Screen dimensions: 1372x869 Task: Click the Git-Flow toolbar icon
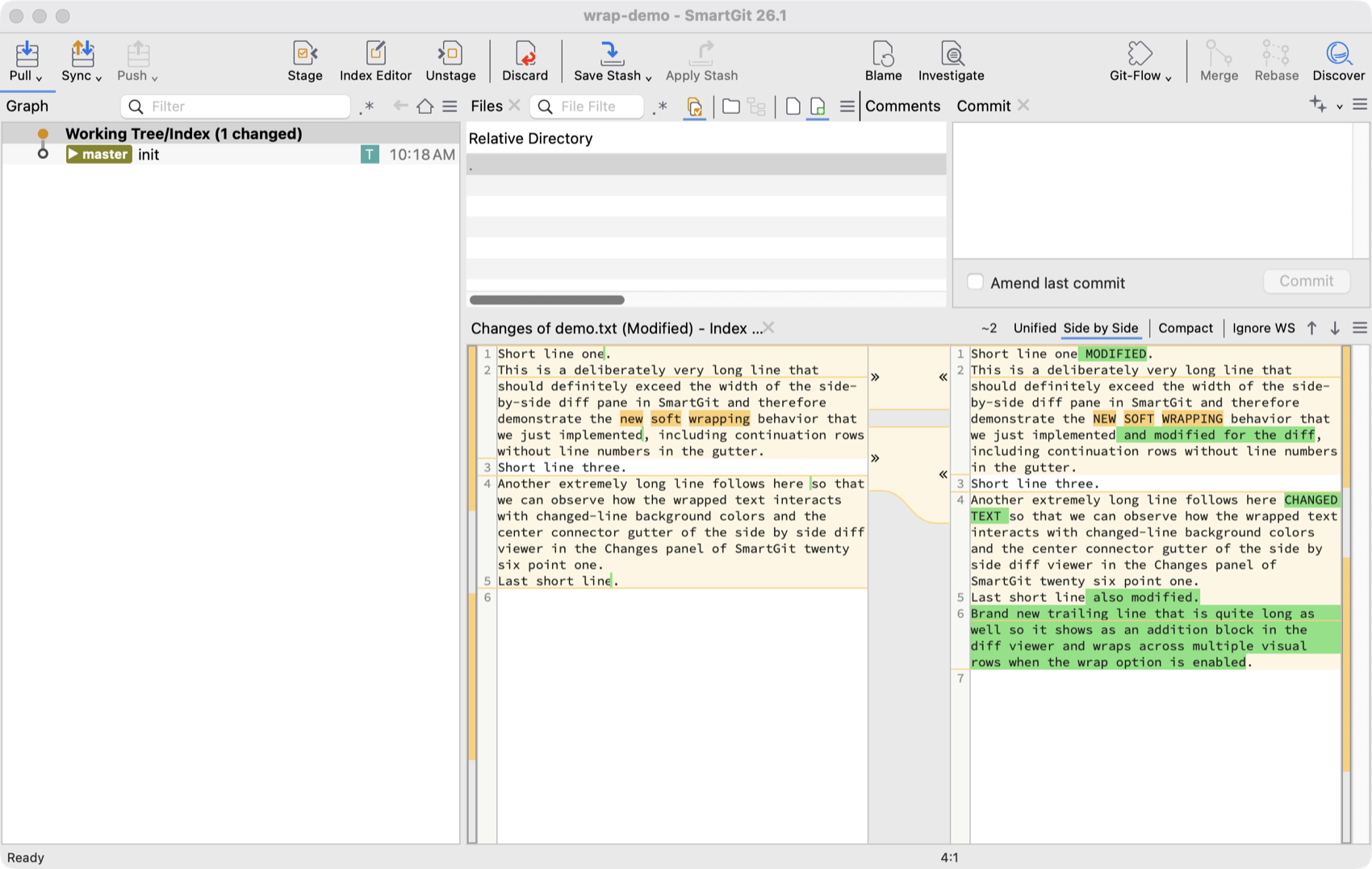point(1140,54)
